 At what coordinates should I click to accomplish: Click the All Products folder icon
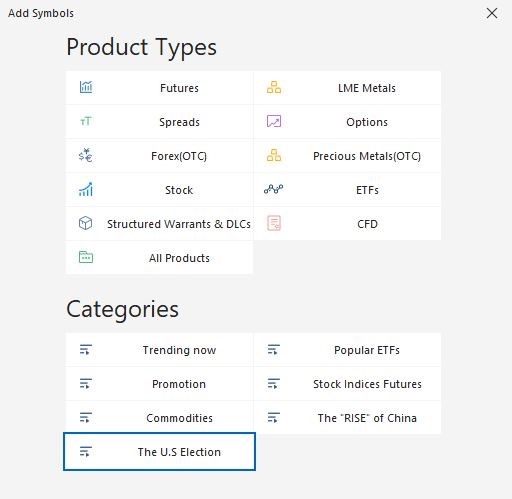point(86,257)
